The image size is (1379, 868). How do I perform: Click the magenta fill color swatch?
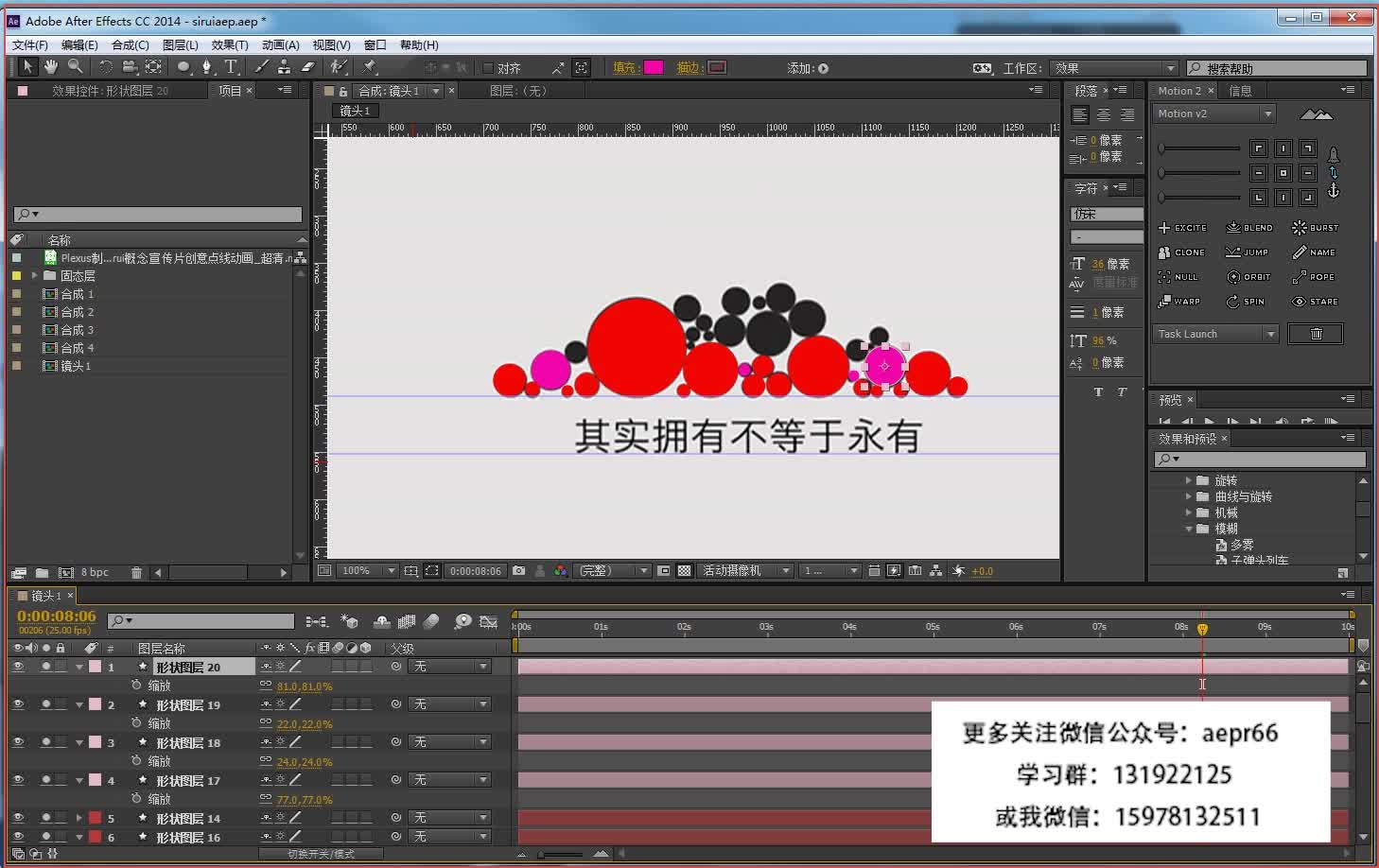coord(655,66)
